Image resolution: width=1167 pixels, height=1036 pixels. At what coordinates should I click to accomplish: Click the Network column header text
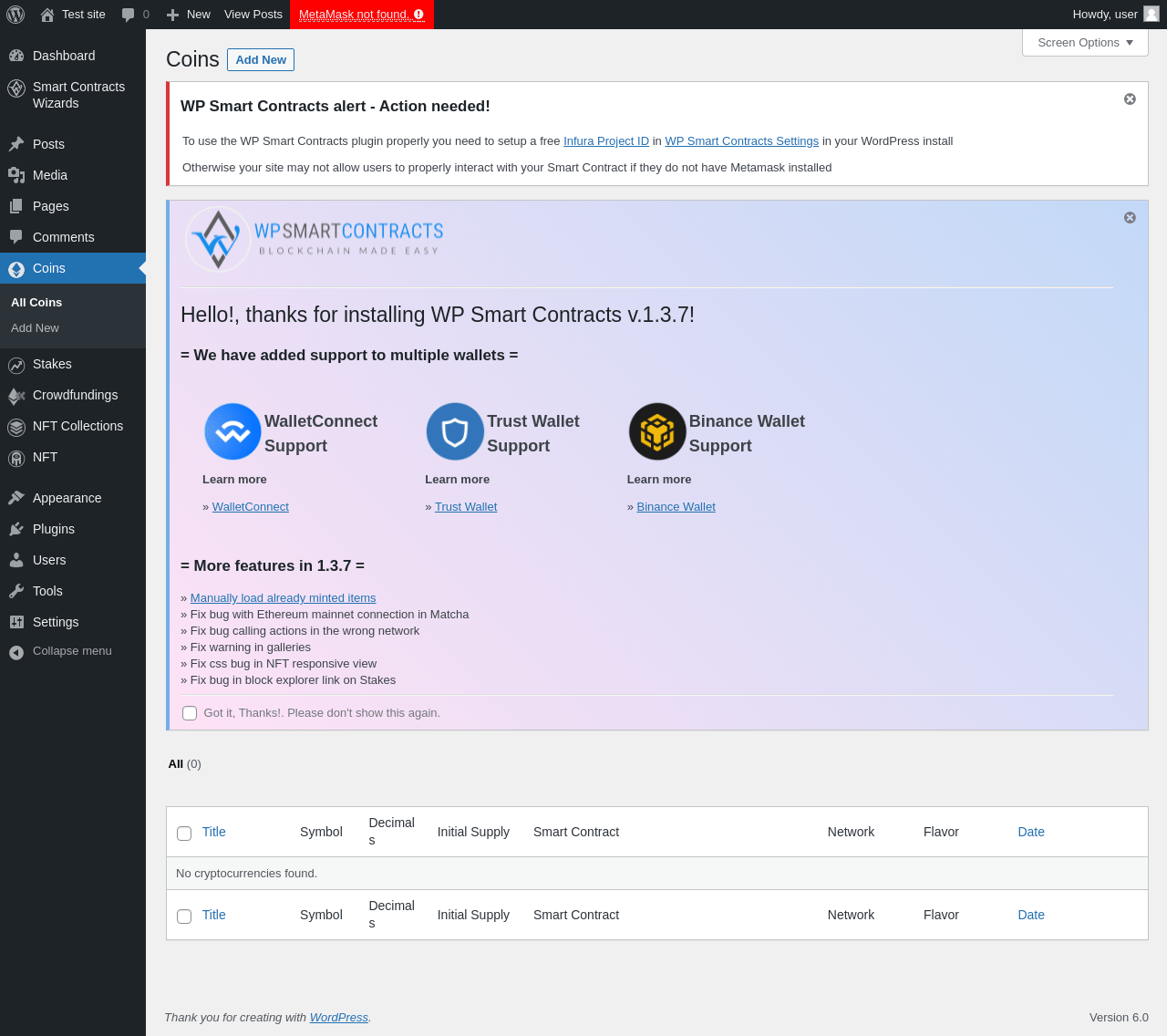[851, 832]
